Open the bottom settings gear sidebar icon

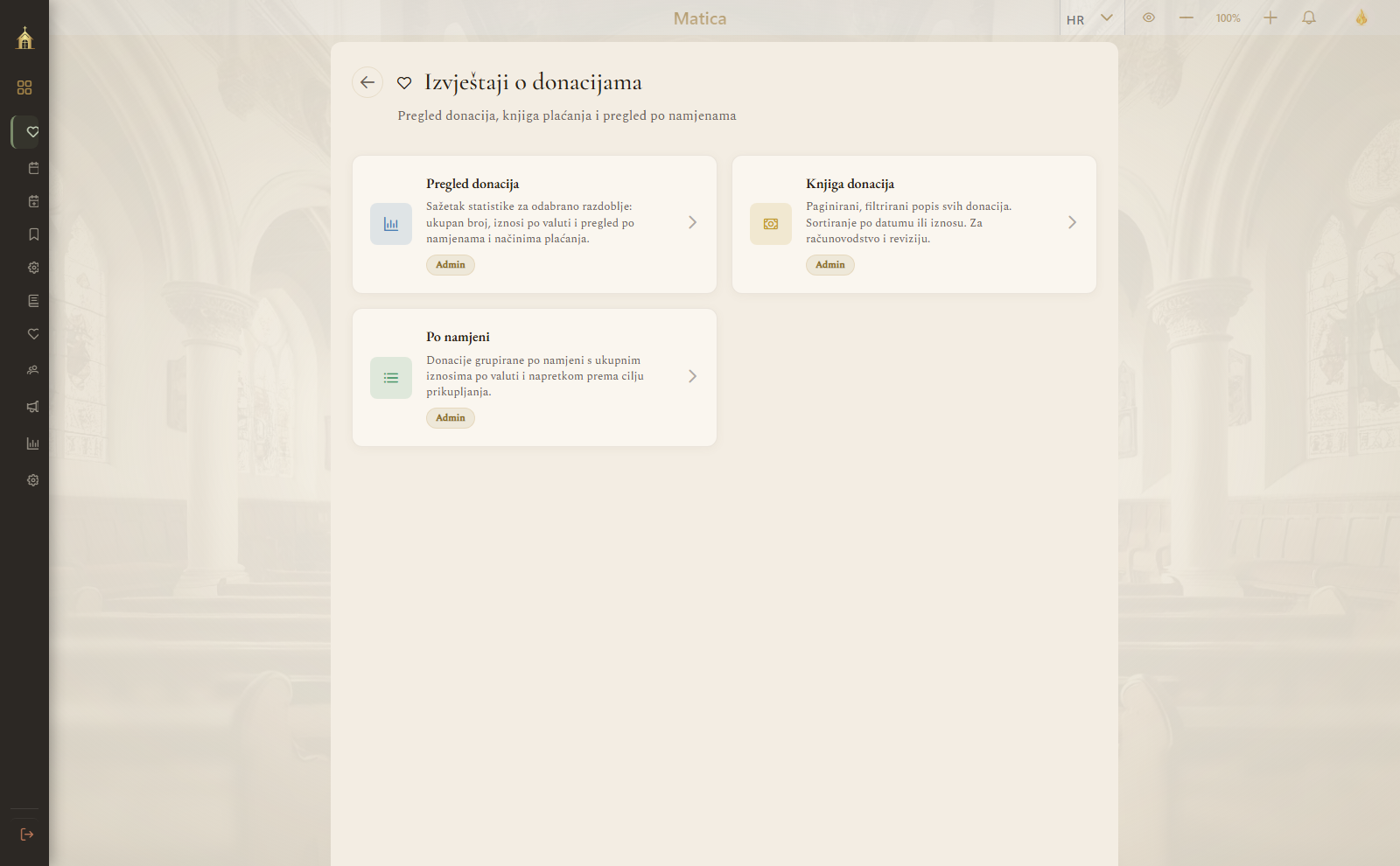[x=33, y=480]
